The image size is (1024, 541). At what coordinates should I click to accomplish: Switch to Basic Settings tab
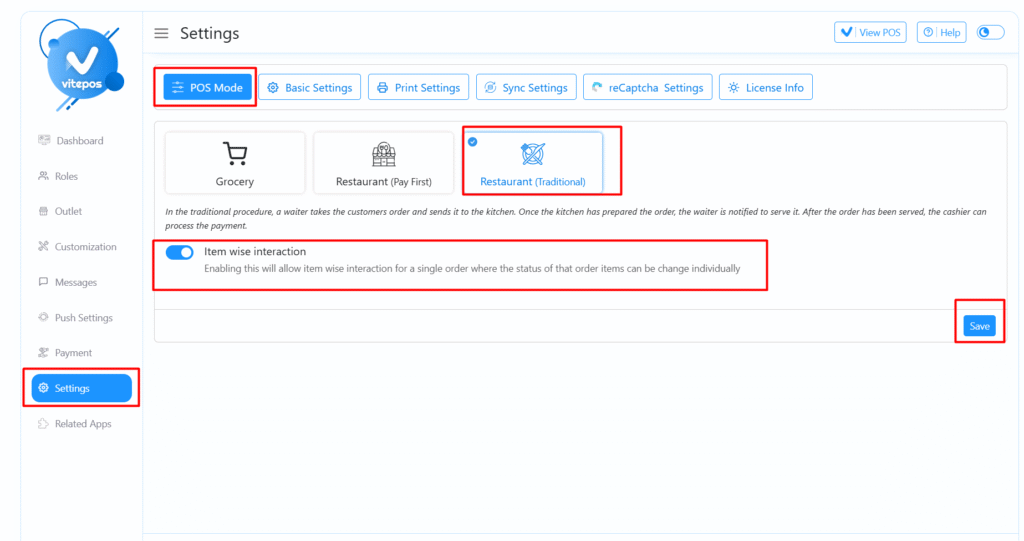click(x=310, y=88)
